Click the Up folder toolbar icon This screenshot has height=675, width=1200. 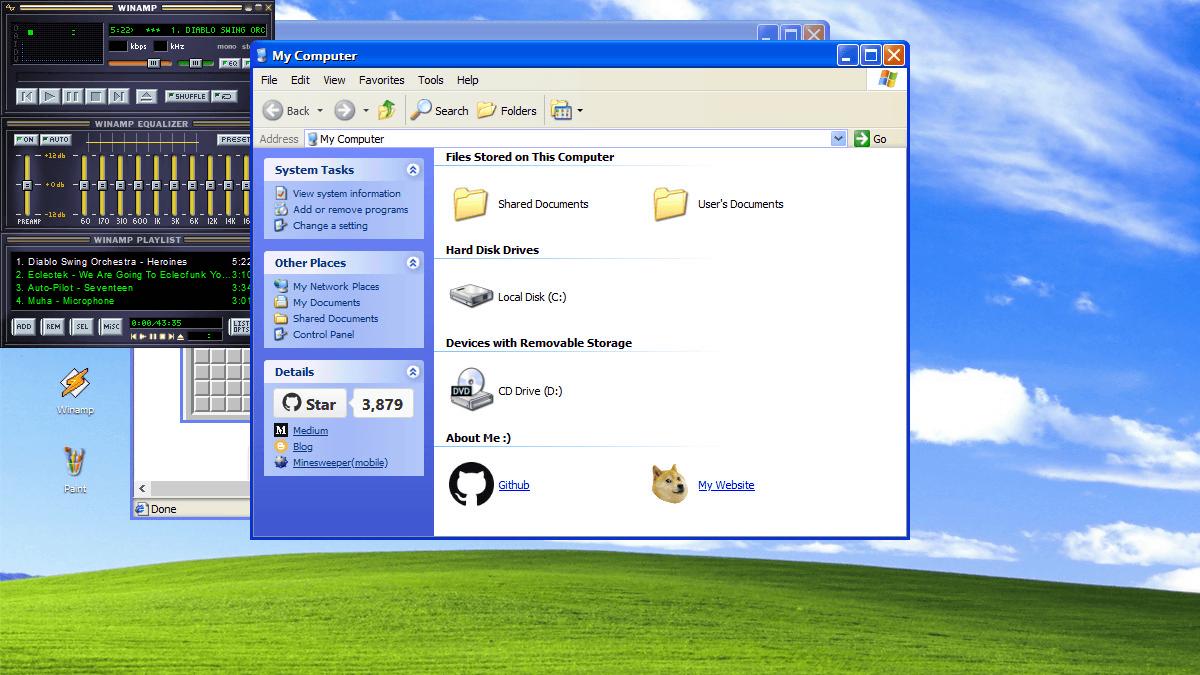click(387, 110)
